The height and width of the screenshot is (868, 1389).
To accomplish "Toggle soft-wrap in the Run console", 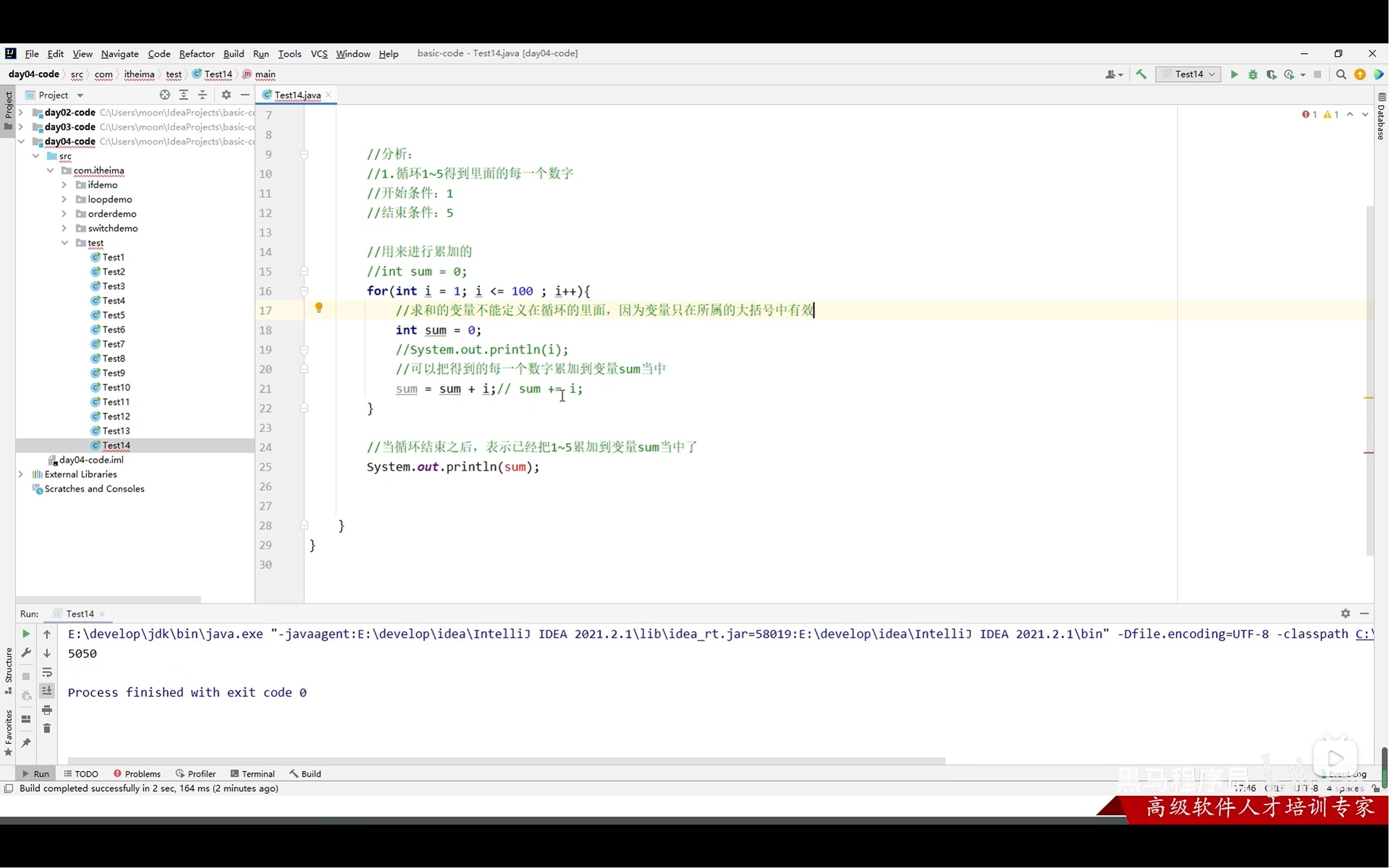I will coord(47,672).
